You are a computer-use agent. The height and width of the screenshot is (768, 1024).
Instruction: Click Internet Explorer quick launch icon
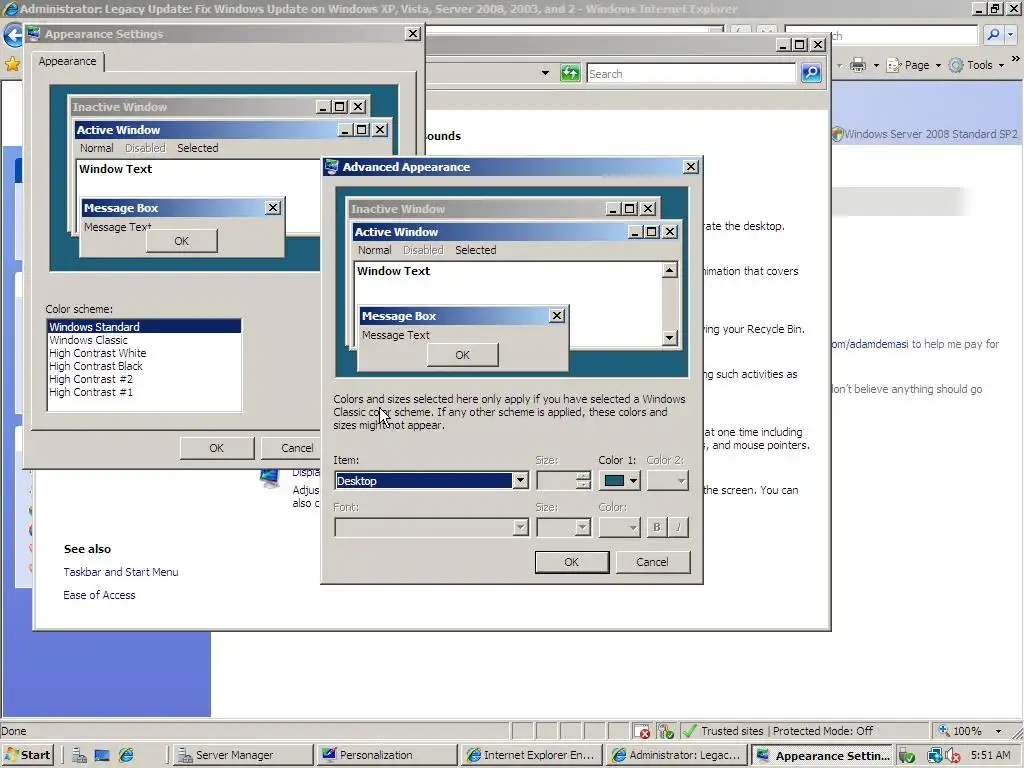126,756
